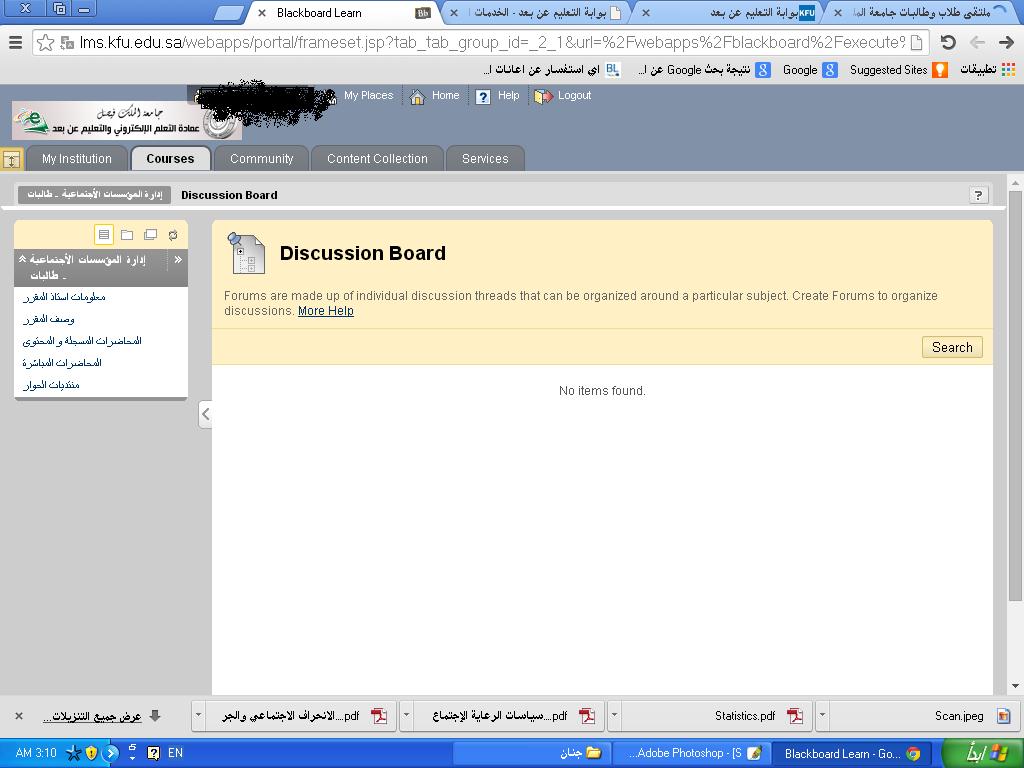
Task: Open the Community tab
Action: point(261,159)
